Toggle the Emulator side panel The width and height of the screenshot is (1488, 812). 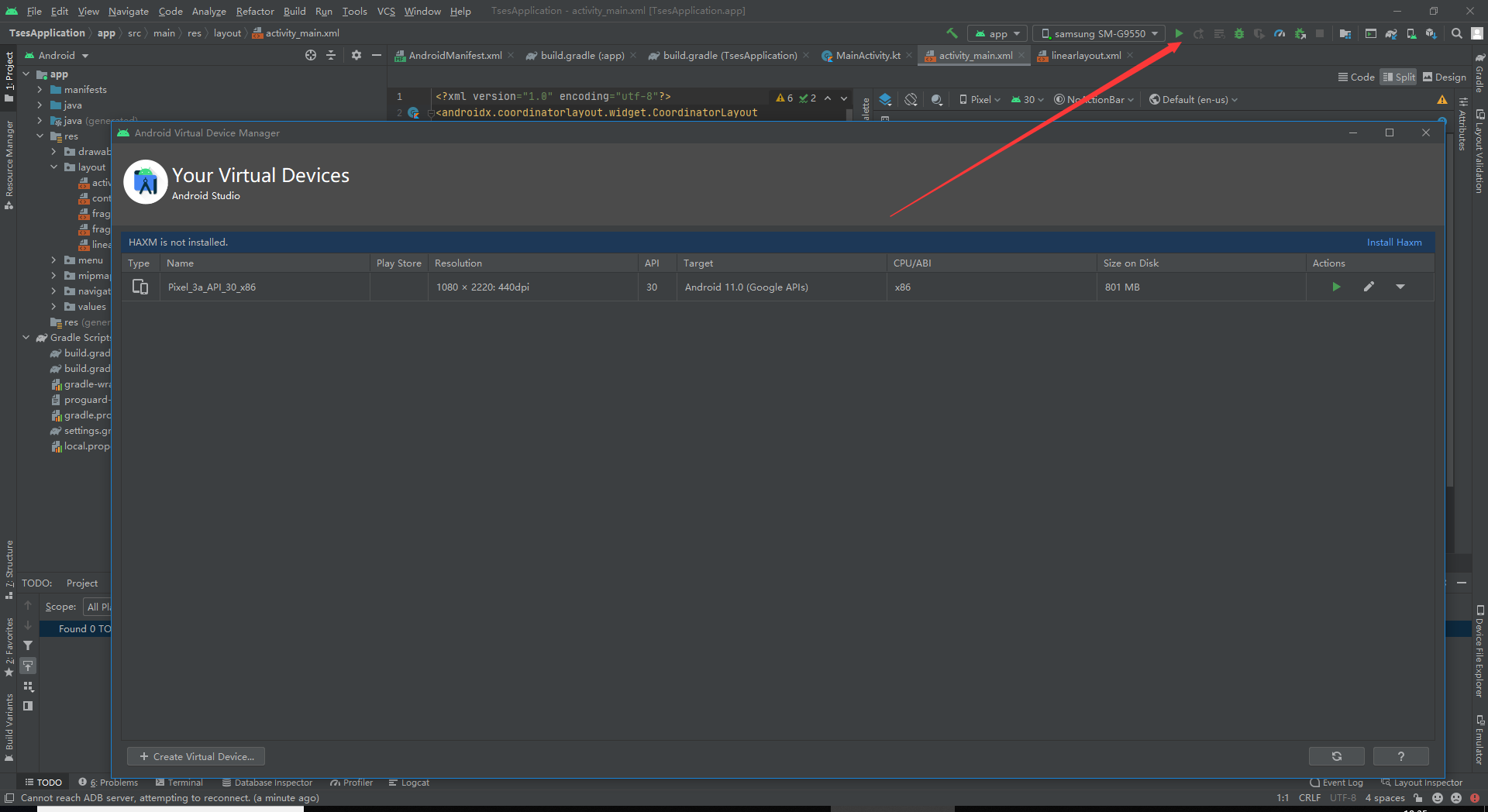(x=1479, y=740)
